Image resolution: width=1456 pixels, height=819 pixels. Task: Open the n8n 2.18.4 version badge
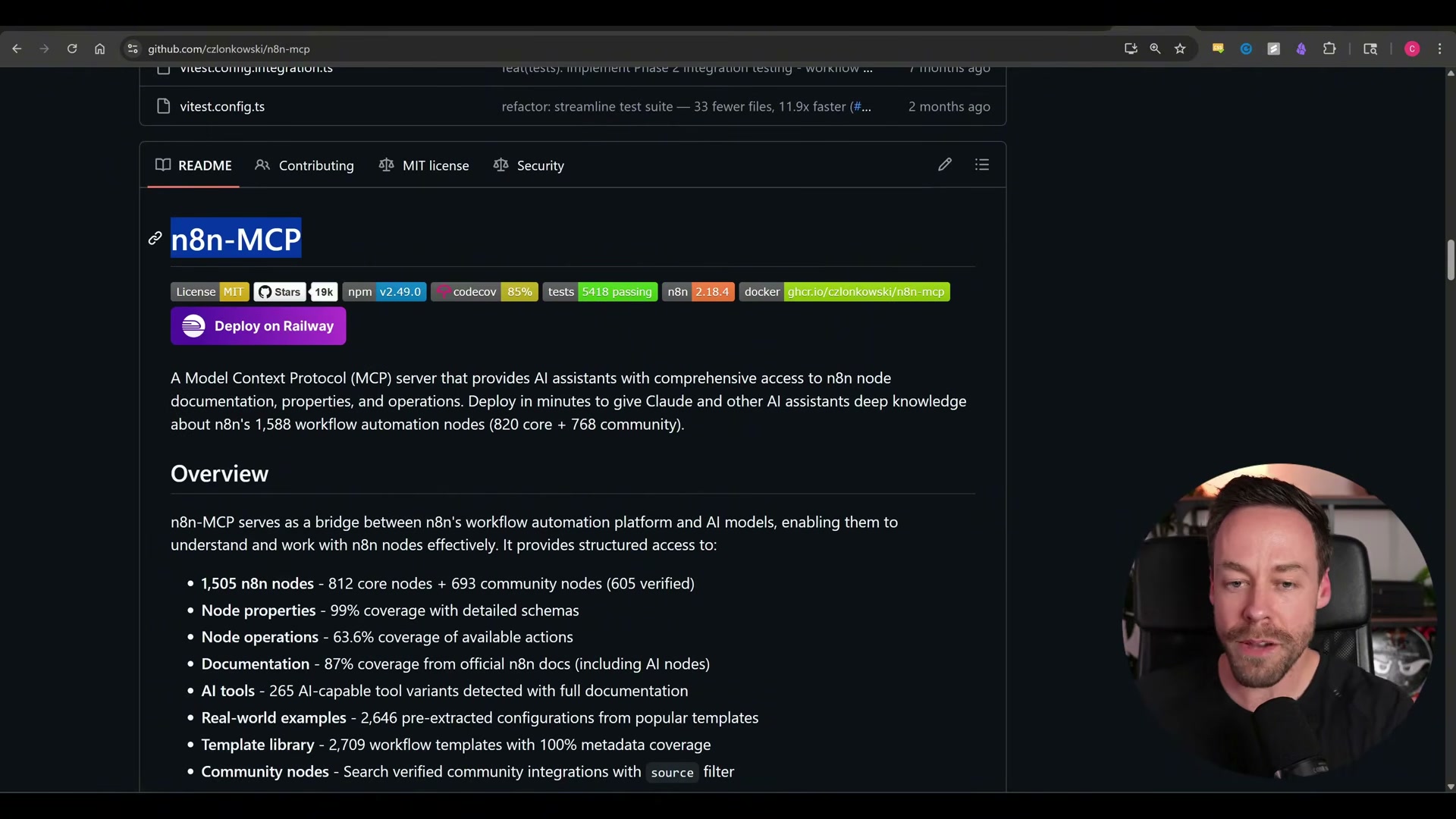pyautogui.click(x=698, y=292)
